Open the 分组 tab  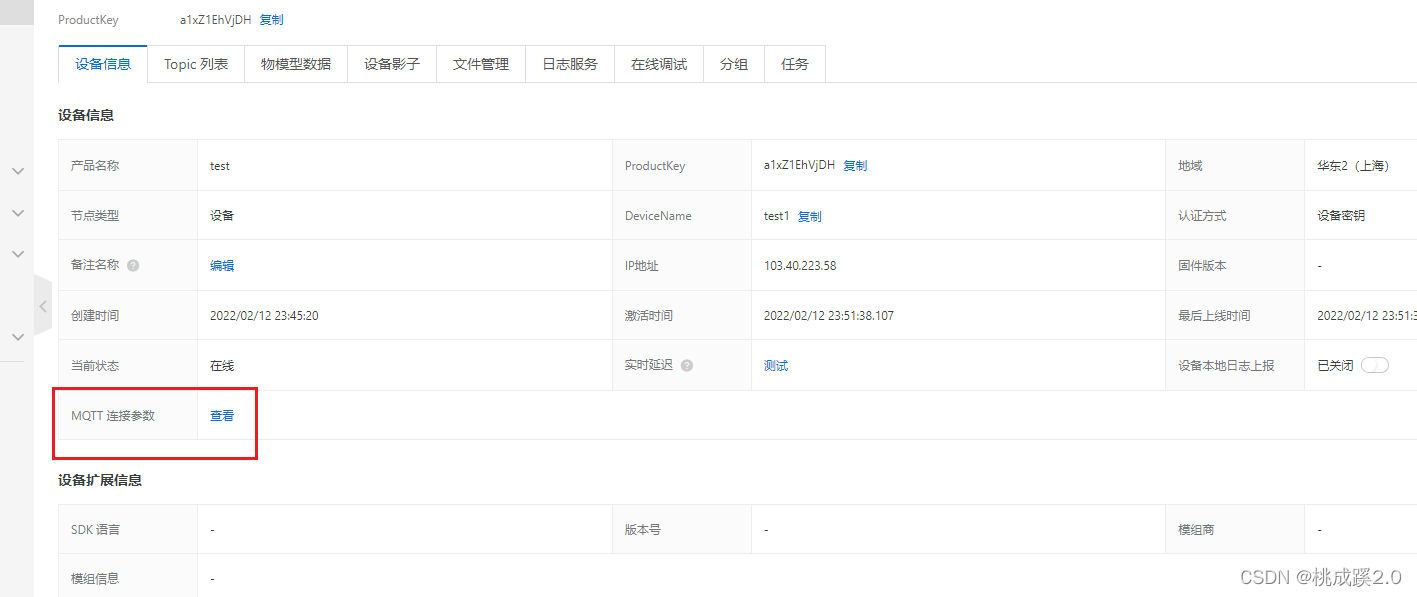[734, 64]
